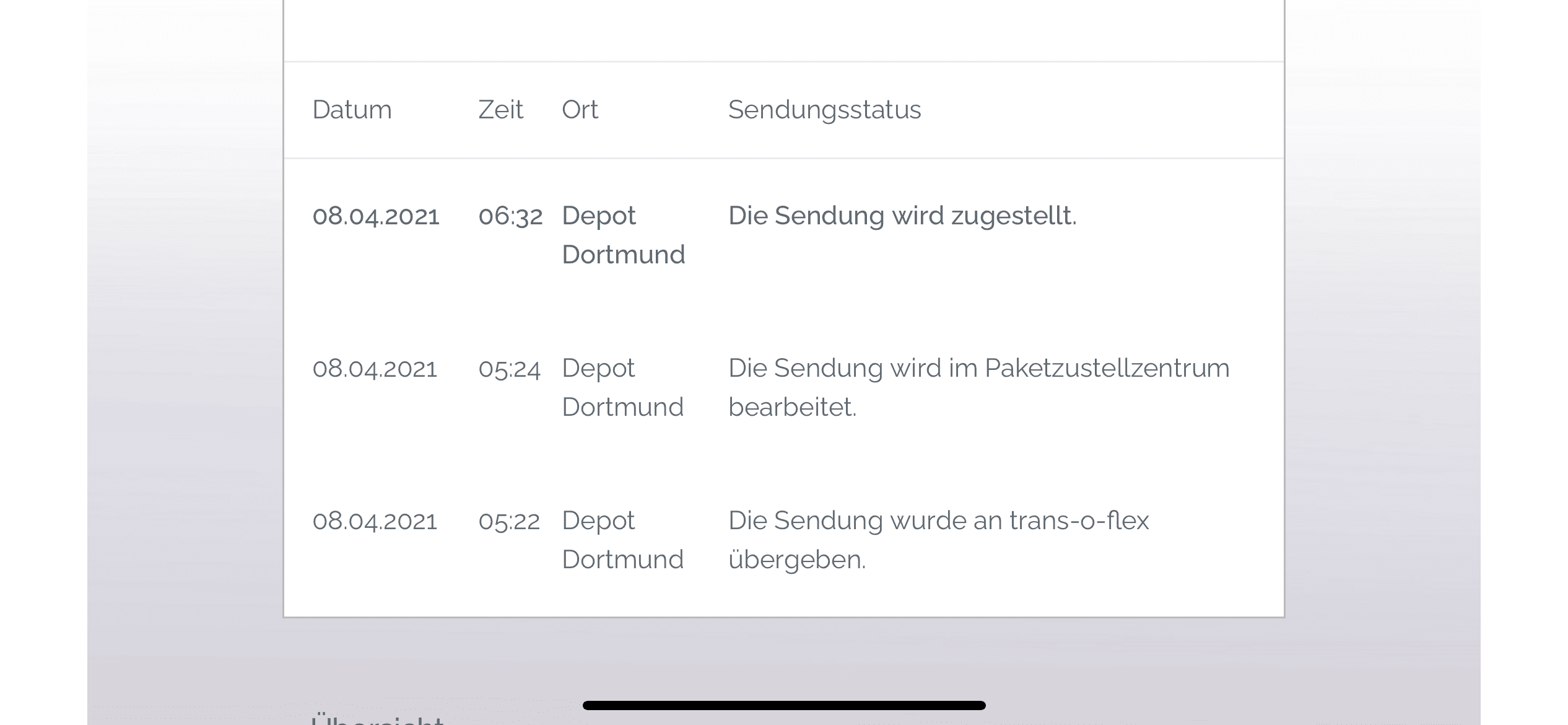This screenshot has width=1568, height=725.
Task: Click the word 'bearbeitet.' in second status
Action: [793, 407]
